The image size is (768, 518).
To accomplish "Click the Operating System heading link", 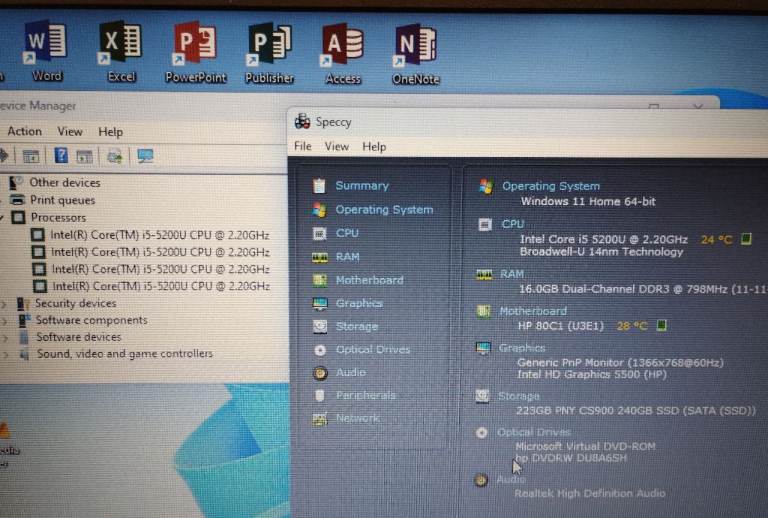I will 550,186.
